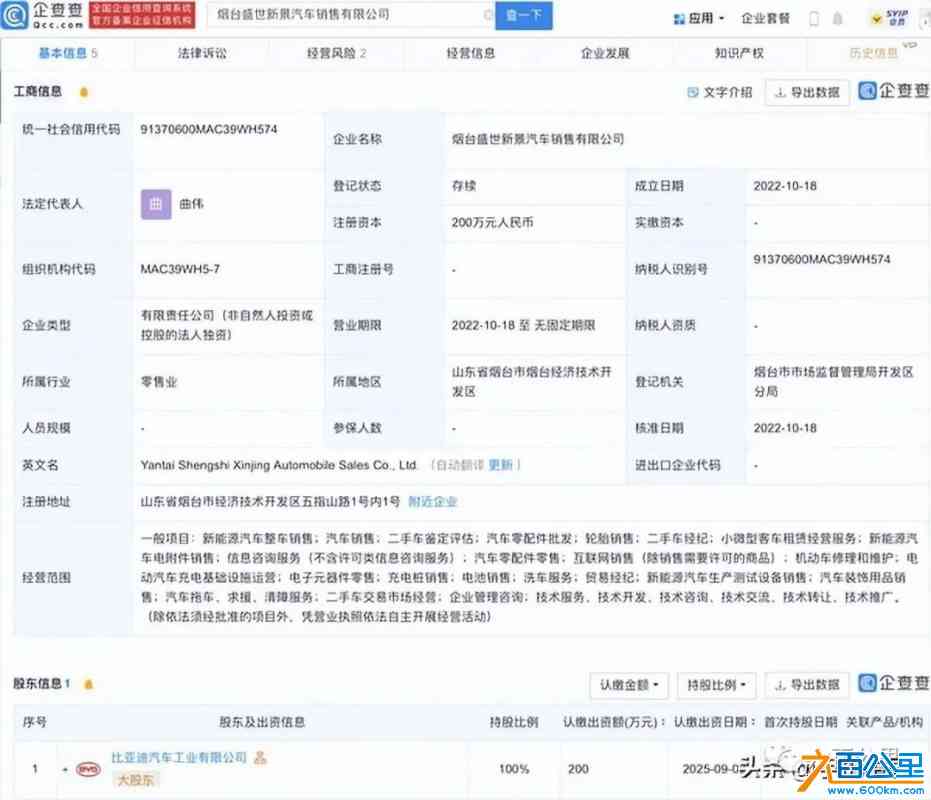The width and height of the screenshot is (931, 800).
Task: Click credit code 91370600MAC39WH574 text
Action: 209,129
